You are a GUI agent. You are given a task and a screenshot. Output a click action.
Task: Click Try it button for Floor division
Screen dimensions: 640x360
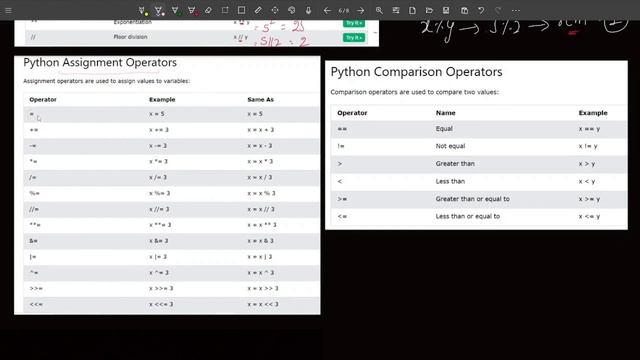pyautogui.click(x=353, y=38)
